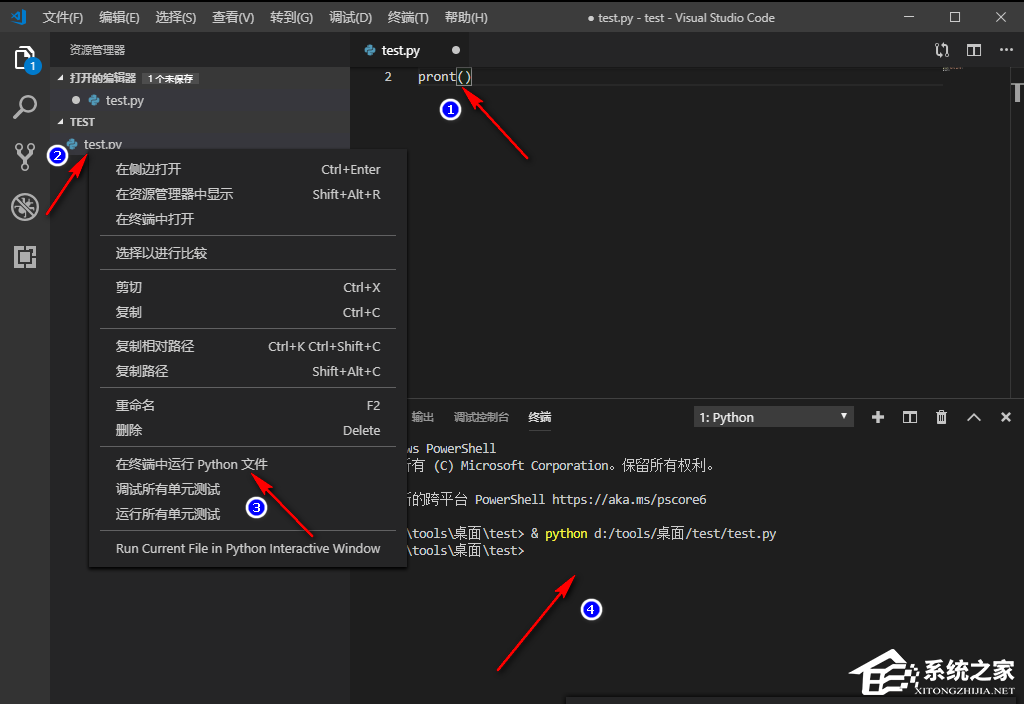This screenshot has width=1024, height=704.
Task: Open the 1: Python terminal dropdown
Action: click(772, 416)
